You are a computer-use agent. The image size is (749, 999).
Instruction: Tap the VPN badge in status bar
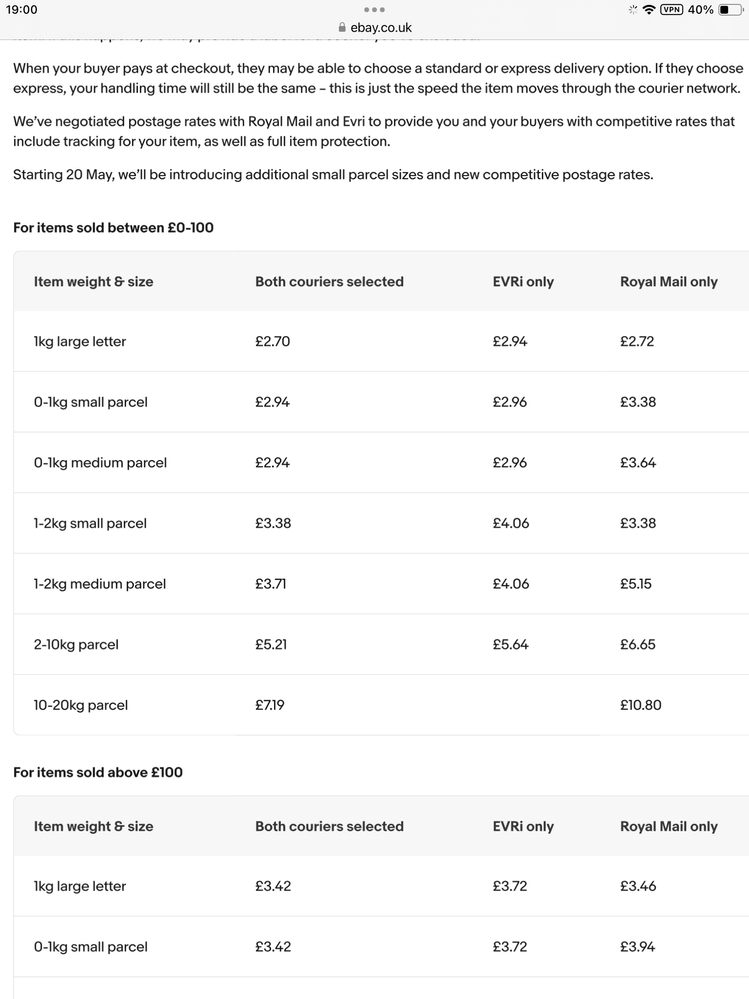pyautogui.click(x=671, y=10)
